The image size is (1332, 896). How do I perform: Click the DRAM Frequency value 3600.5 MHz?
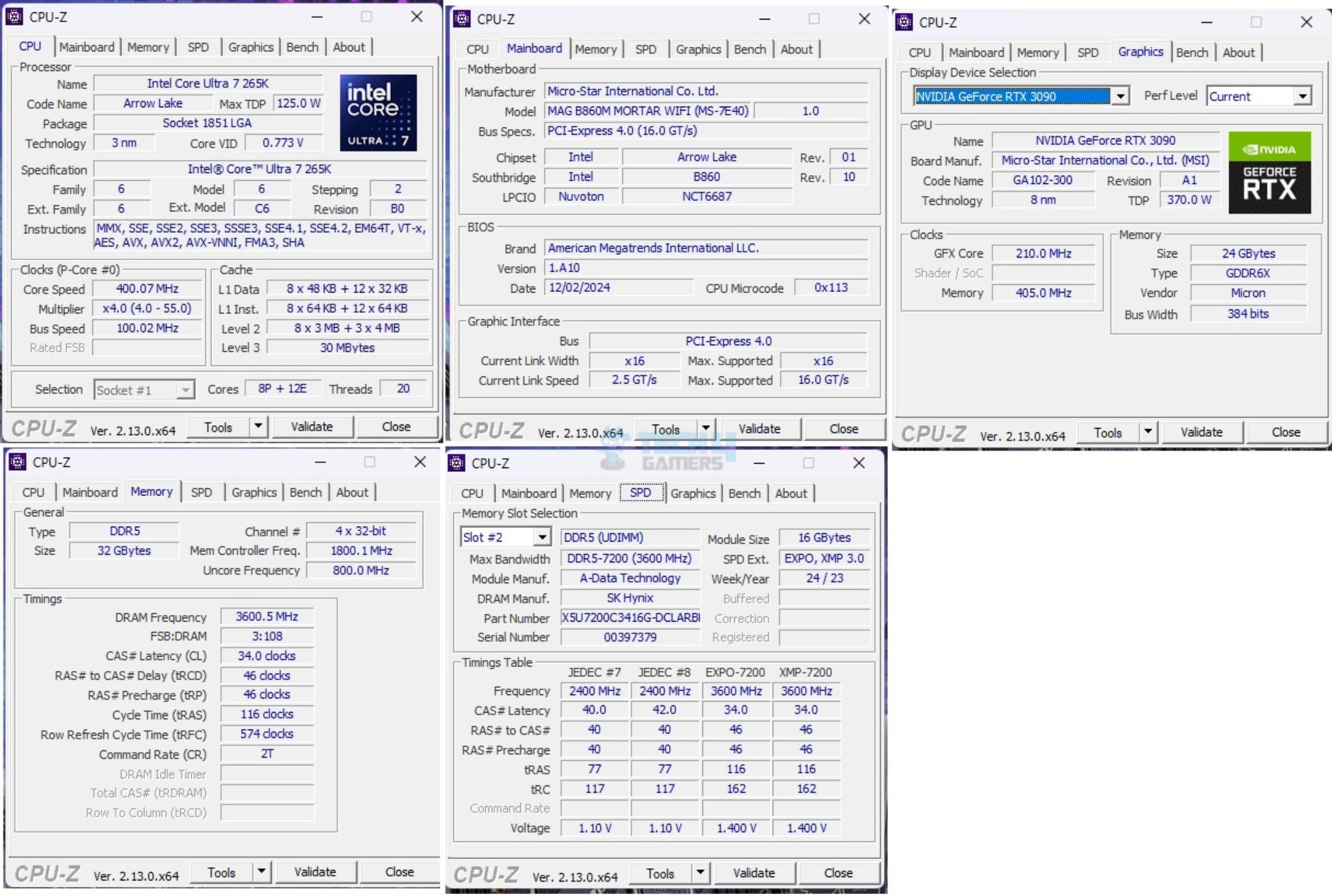pos(267,616)
